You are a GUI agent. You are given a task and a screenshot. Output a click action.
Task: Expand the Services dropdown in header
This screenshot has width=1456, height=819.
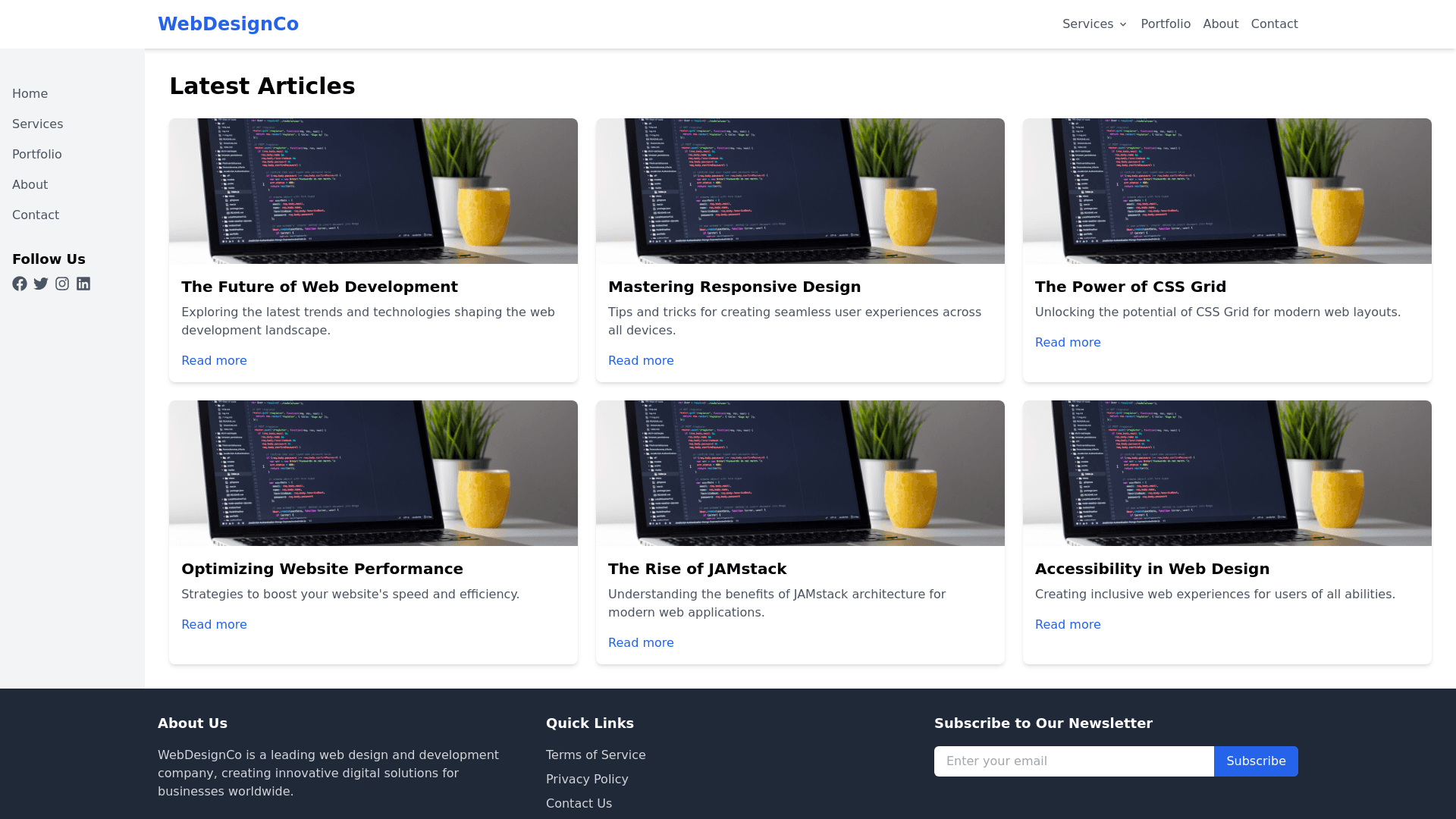tap(1094, 24)
